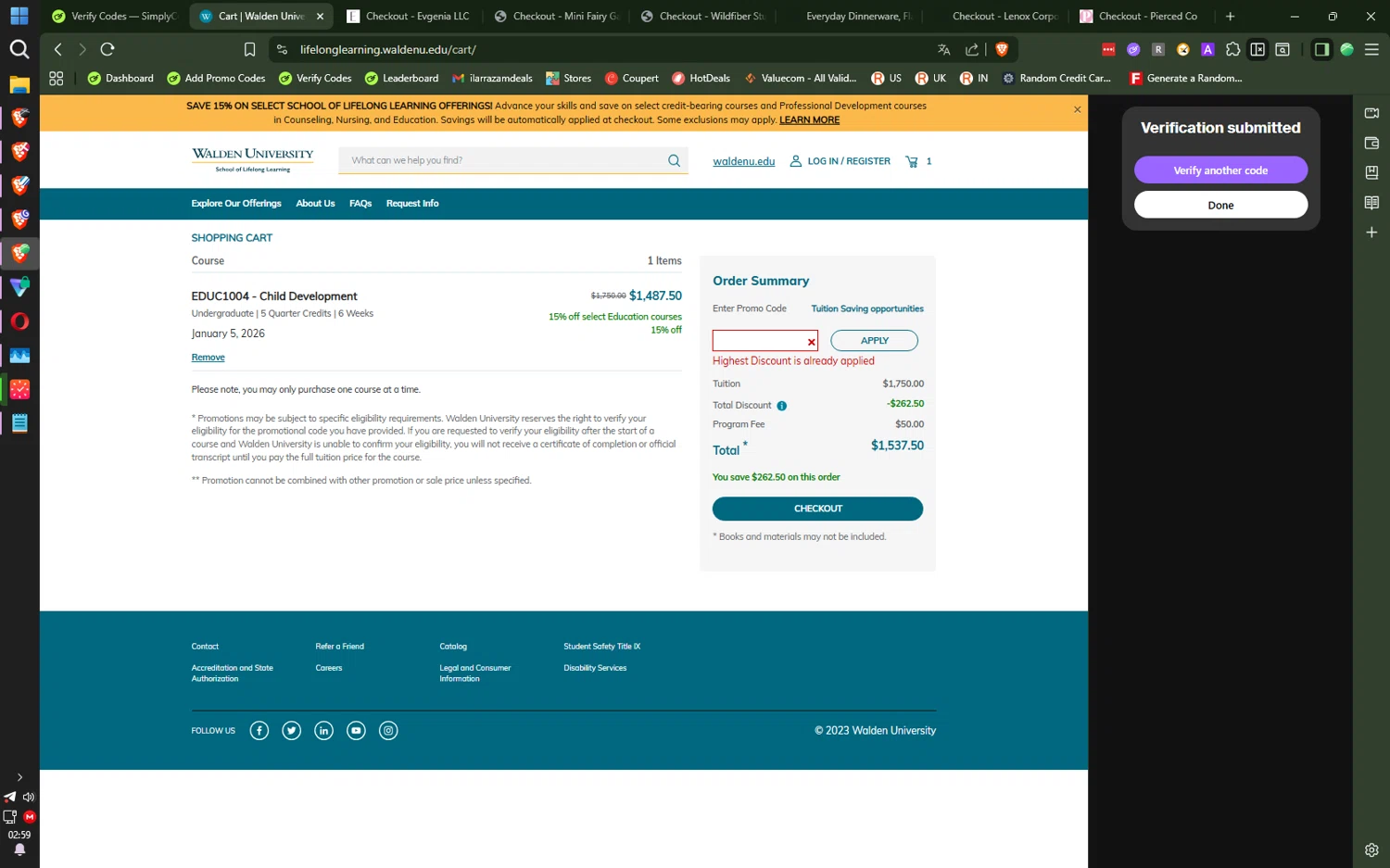Screen dimensions: 1390x868
Task: Switch to Checkout Lenox Corp tab
Action: [996, 16]
